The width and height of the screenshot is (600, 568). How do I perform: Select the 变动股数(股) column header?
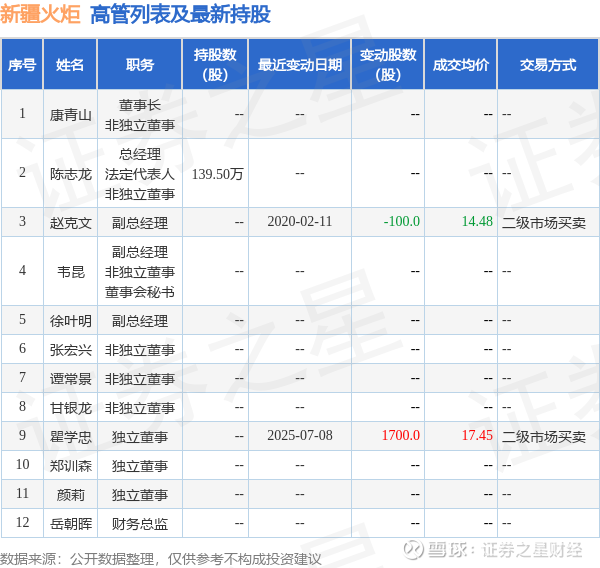(388, 65)
